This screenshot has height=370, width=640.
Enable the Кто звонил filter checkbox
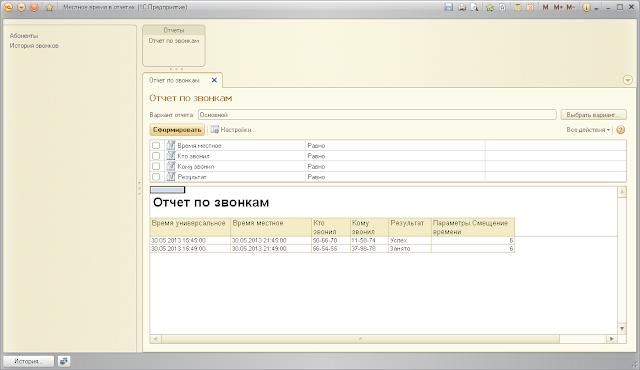pos(156,156)
